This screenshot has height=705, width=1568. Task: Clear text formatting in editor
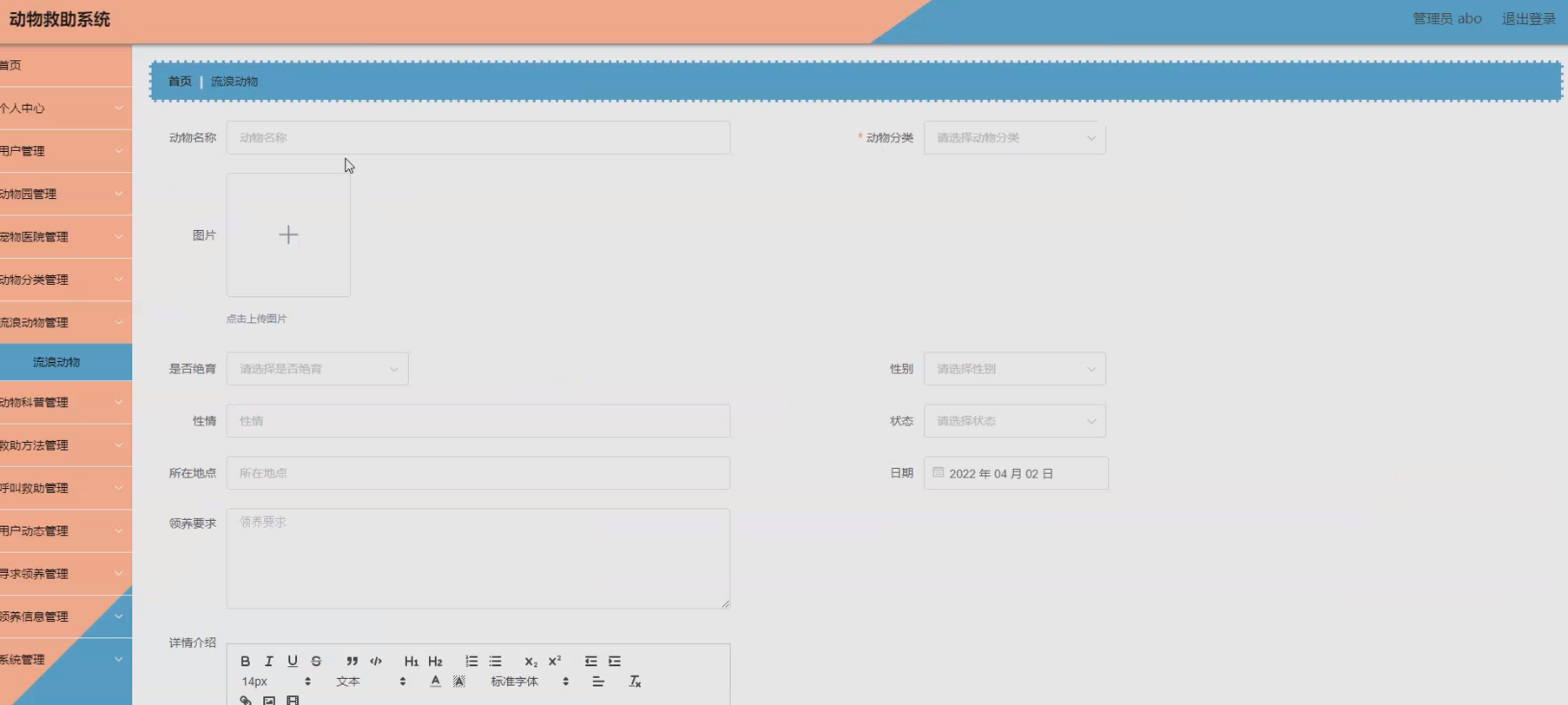635,682
